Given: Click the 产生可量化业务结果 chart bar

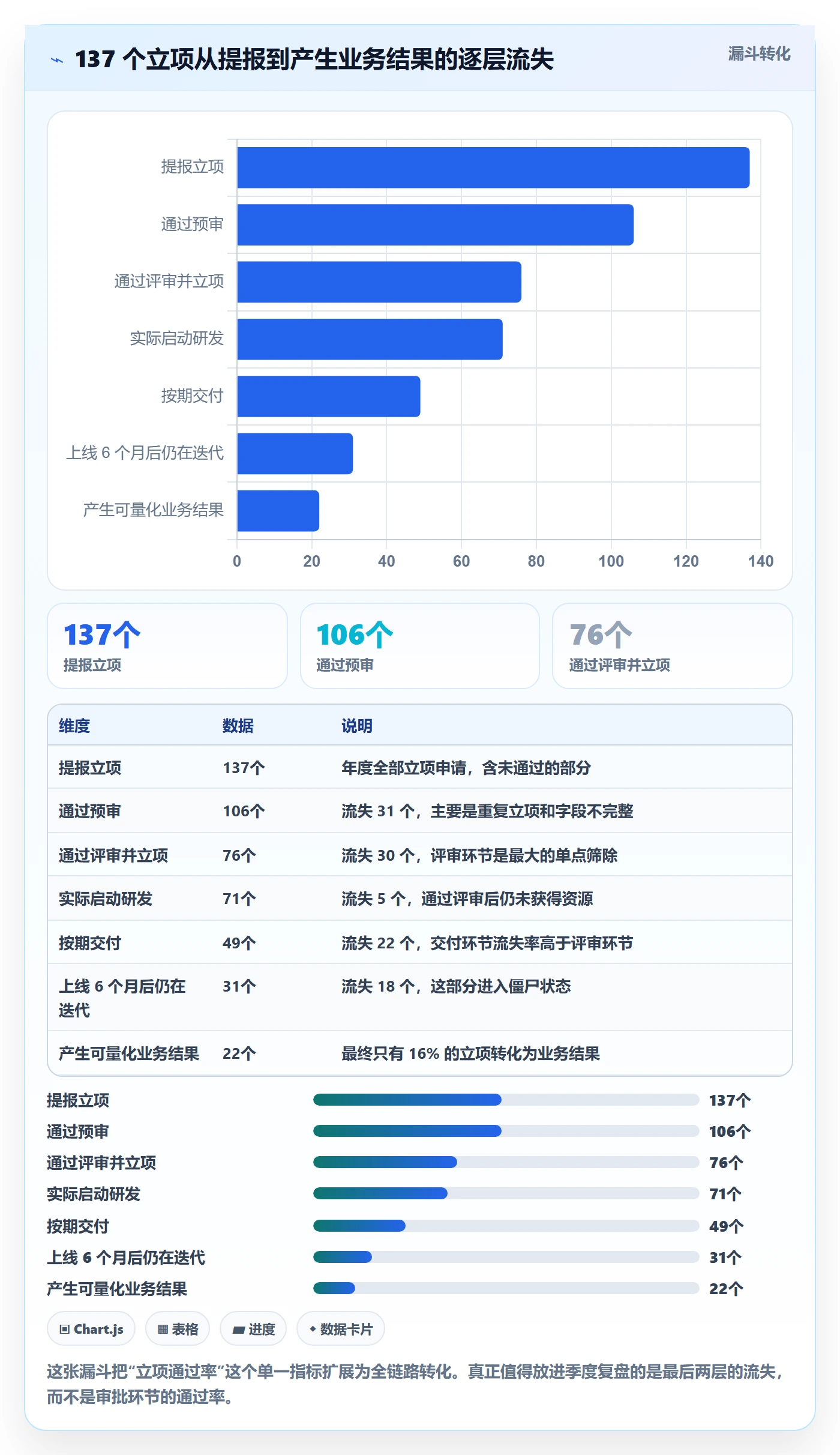Looking at the screenshot, I should click(x=278, y=511).
